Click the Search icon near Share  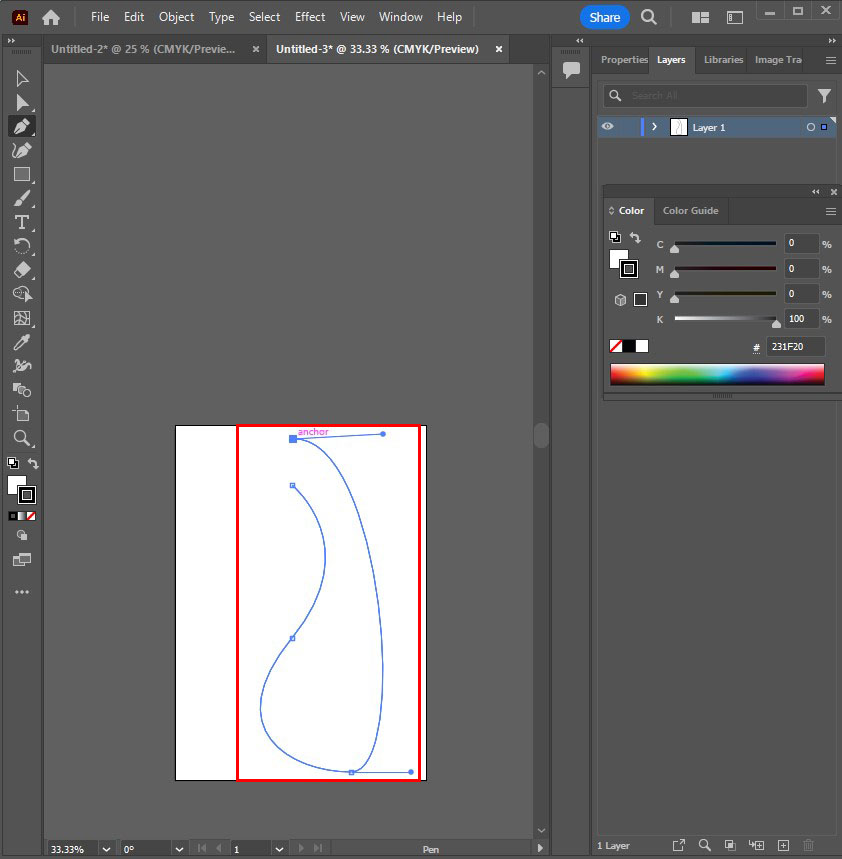[x=649, y=17]
